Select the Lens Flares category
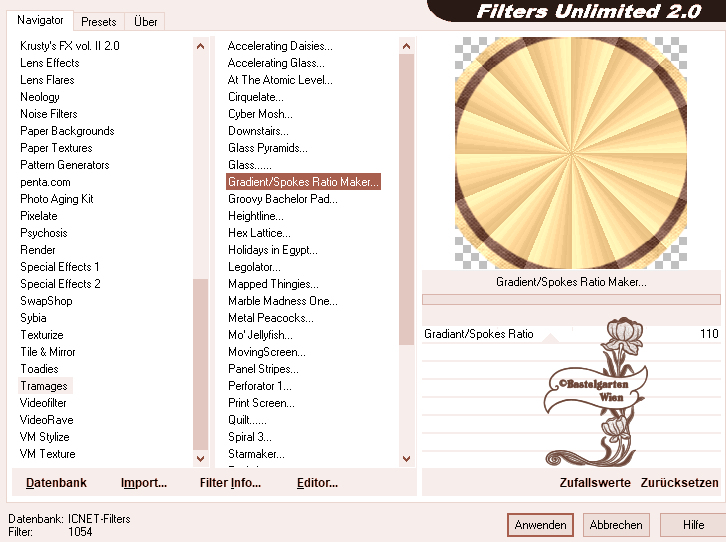The height and width of the screenshot is (542, 726). [x=47, y=80]
